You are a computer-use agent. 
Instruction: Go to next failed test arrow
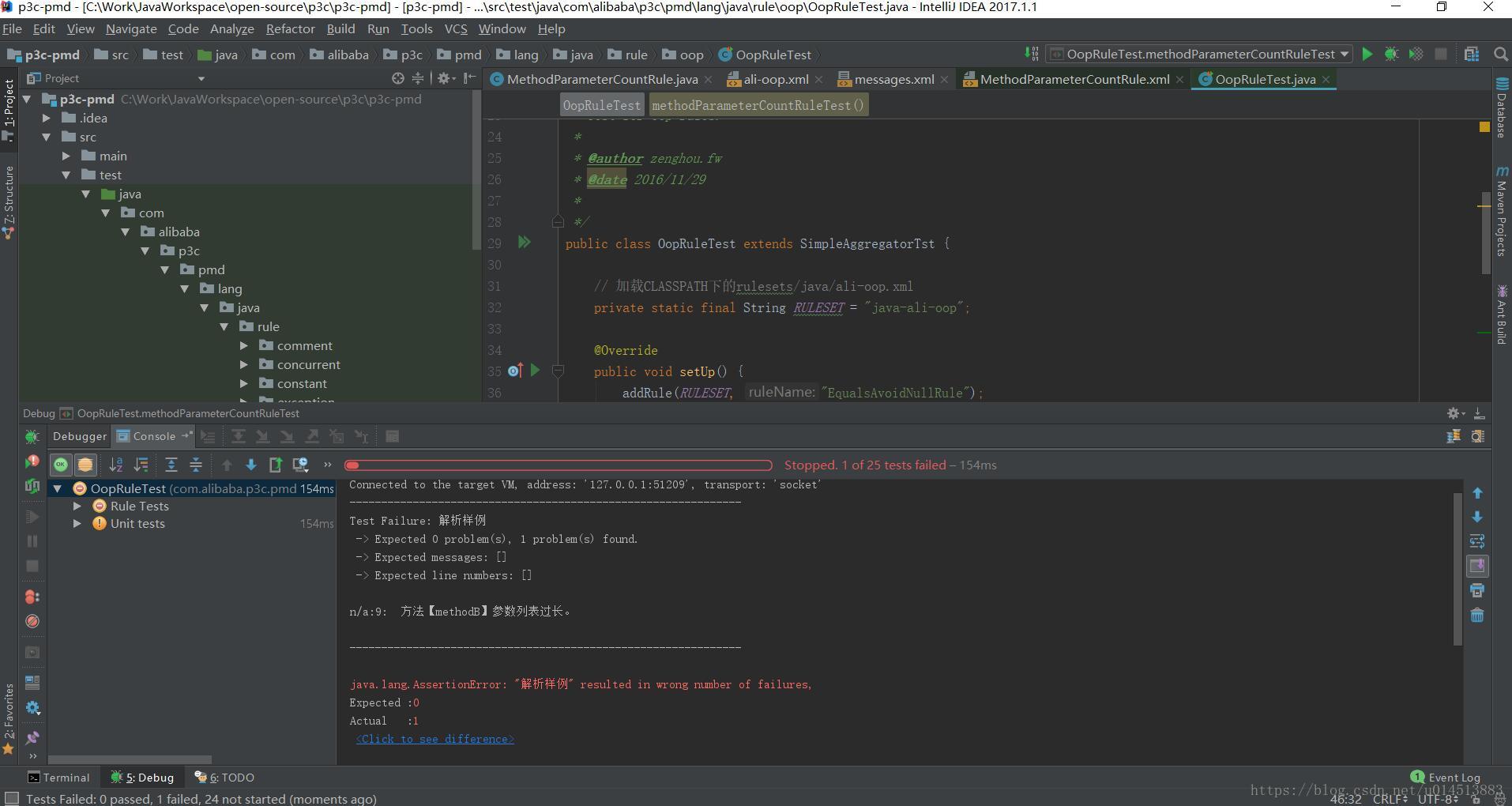click(251, 465)
